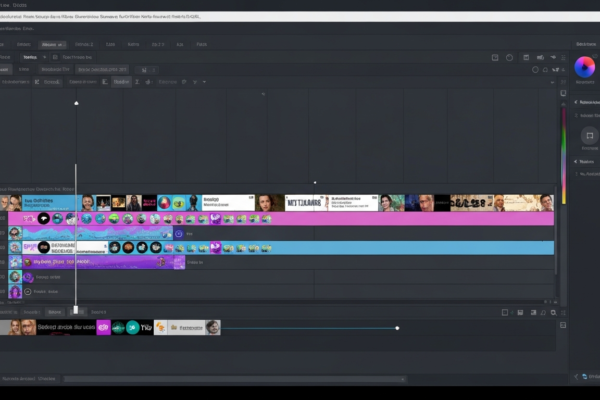600x400 pixels.
Task: Select the purple gradient clip on the fifth track
Action: click(103, 262)
